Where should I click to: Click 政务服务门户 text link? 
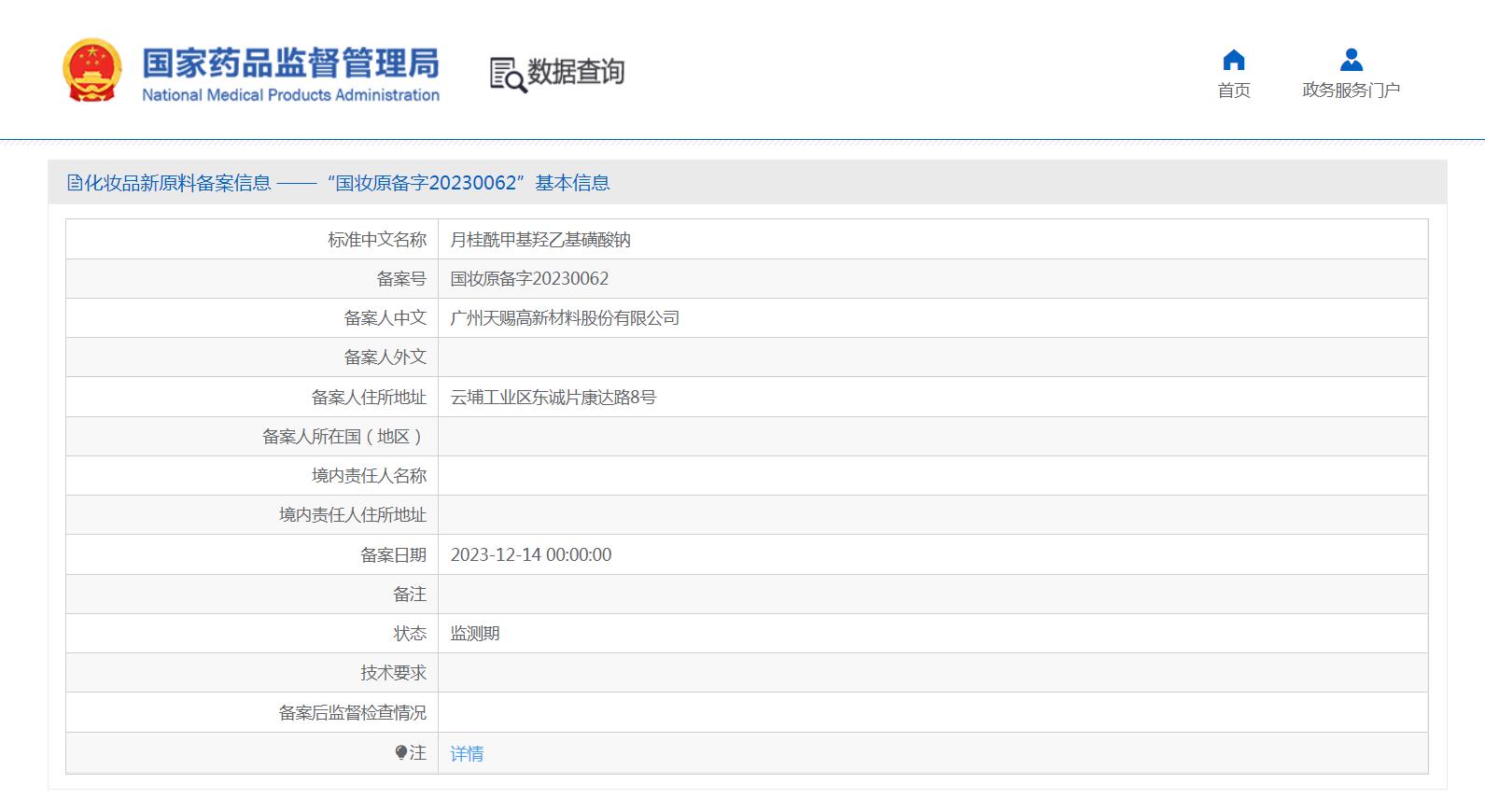click(1351, 90)
